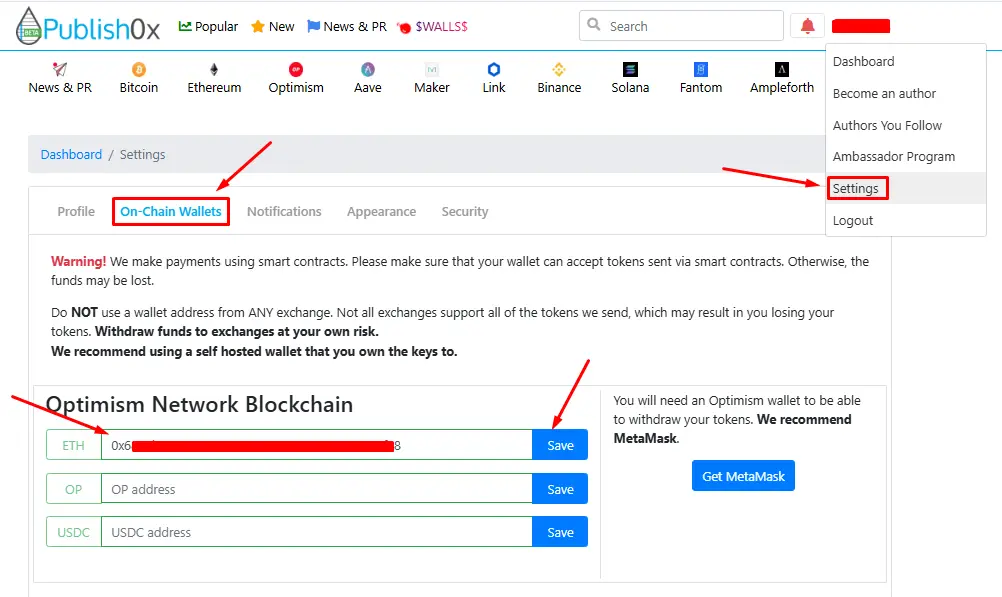Click the Optimism category icon
1002x597 pixels.
tap(296, 69)
